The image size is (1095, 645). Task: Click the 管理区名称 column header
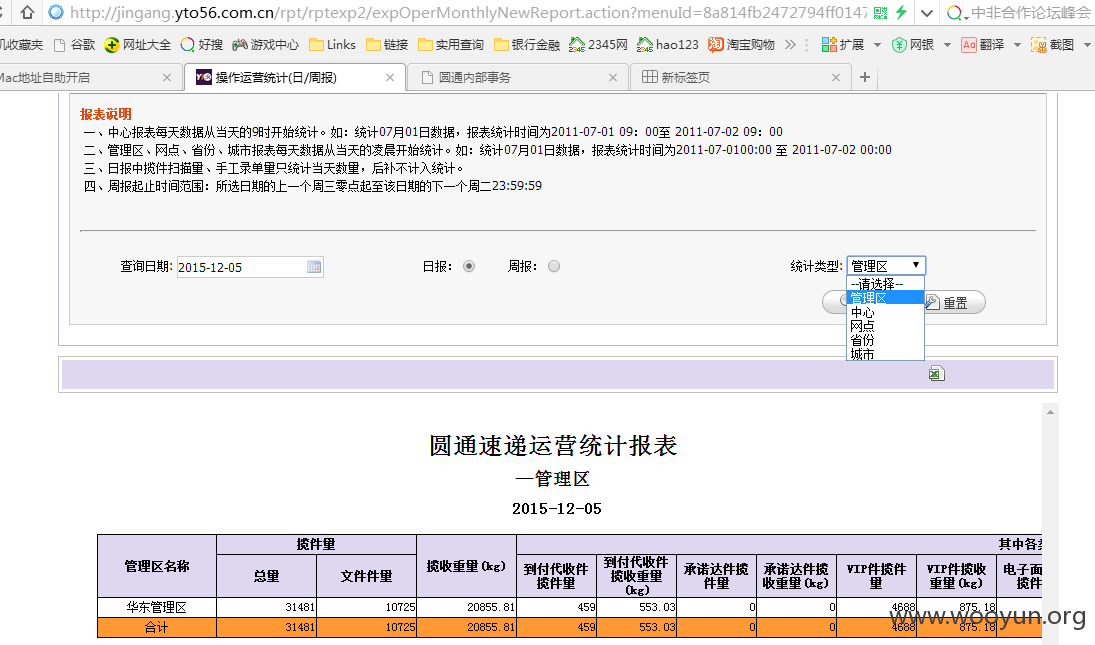156,566
